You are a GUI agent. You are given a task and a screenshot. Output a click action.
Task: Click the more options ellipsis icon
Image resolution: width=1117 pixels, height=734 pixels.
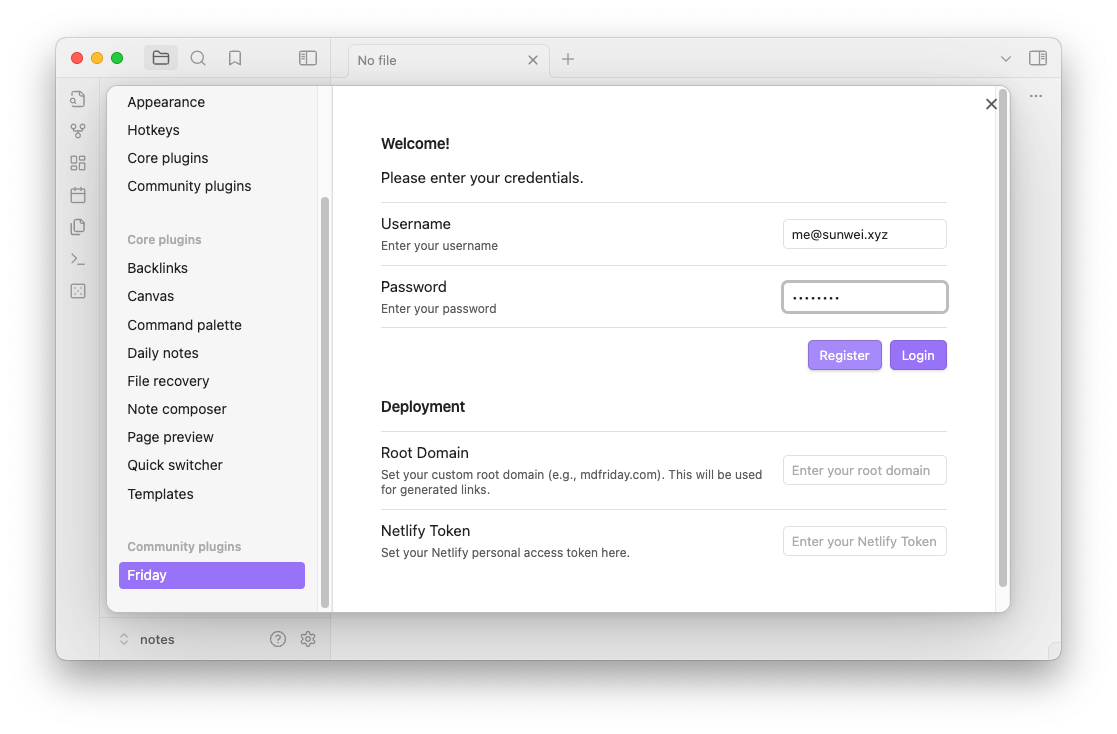click(1036, 96)
